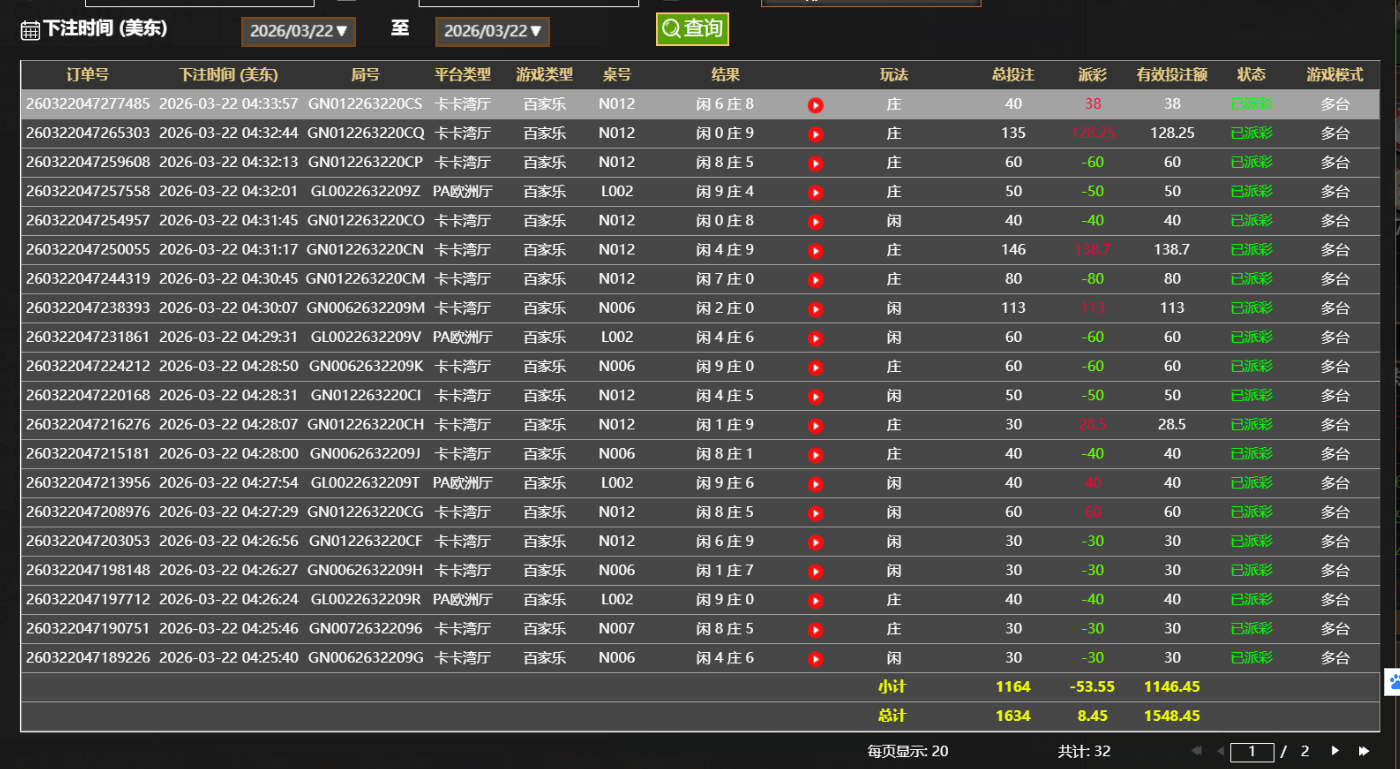Play the replay for order 260322047250055
This screenshot has width=1400, height=769.
pos(815,248)
